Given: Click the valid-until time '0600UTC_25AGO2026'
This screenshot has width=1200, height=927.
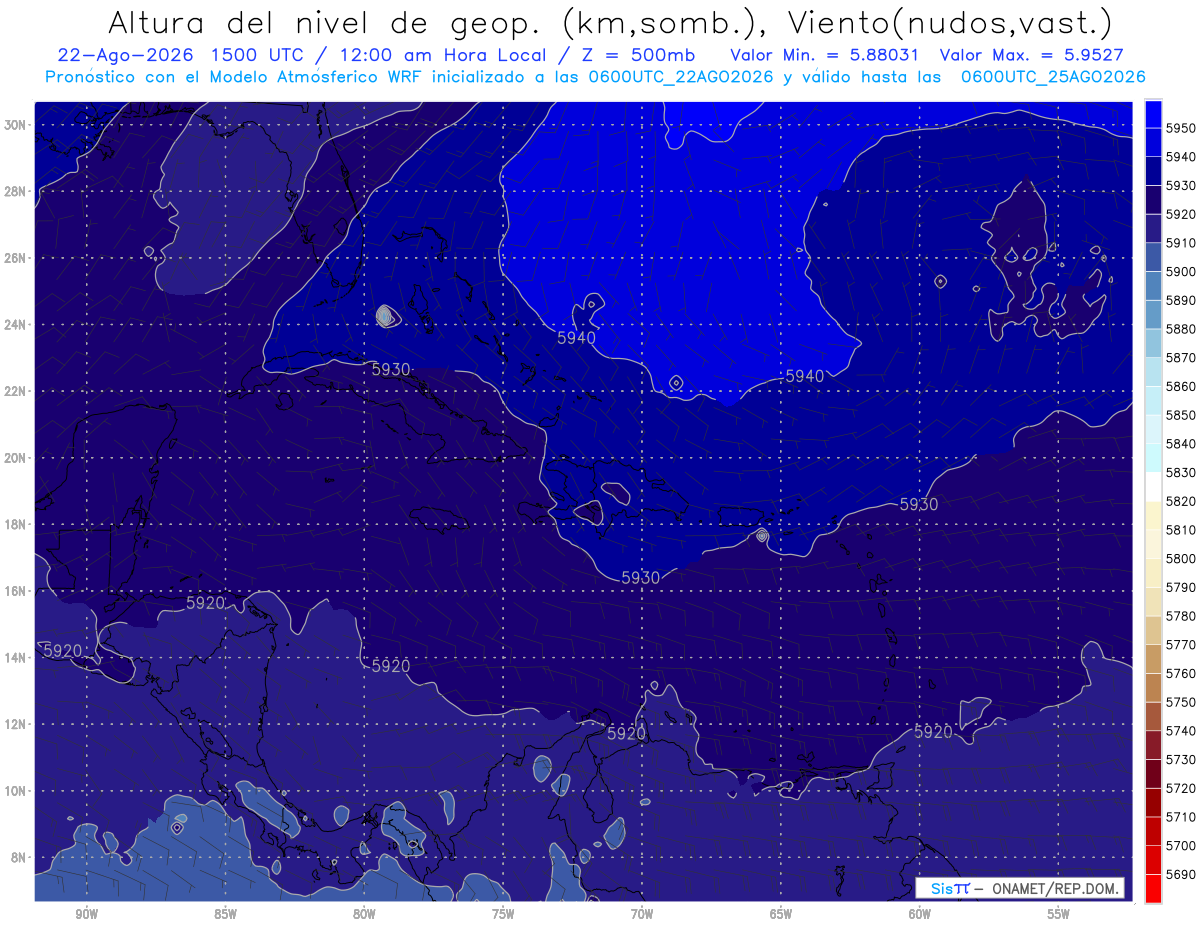Looking at the screenshot, I should [x=1053, y=77].
